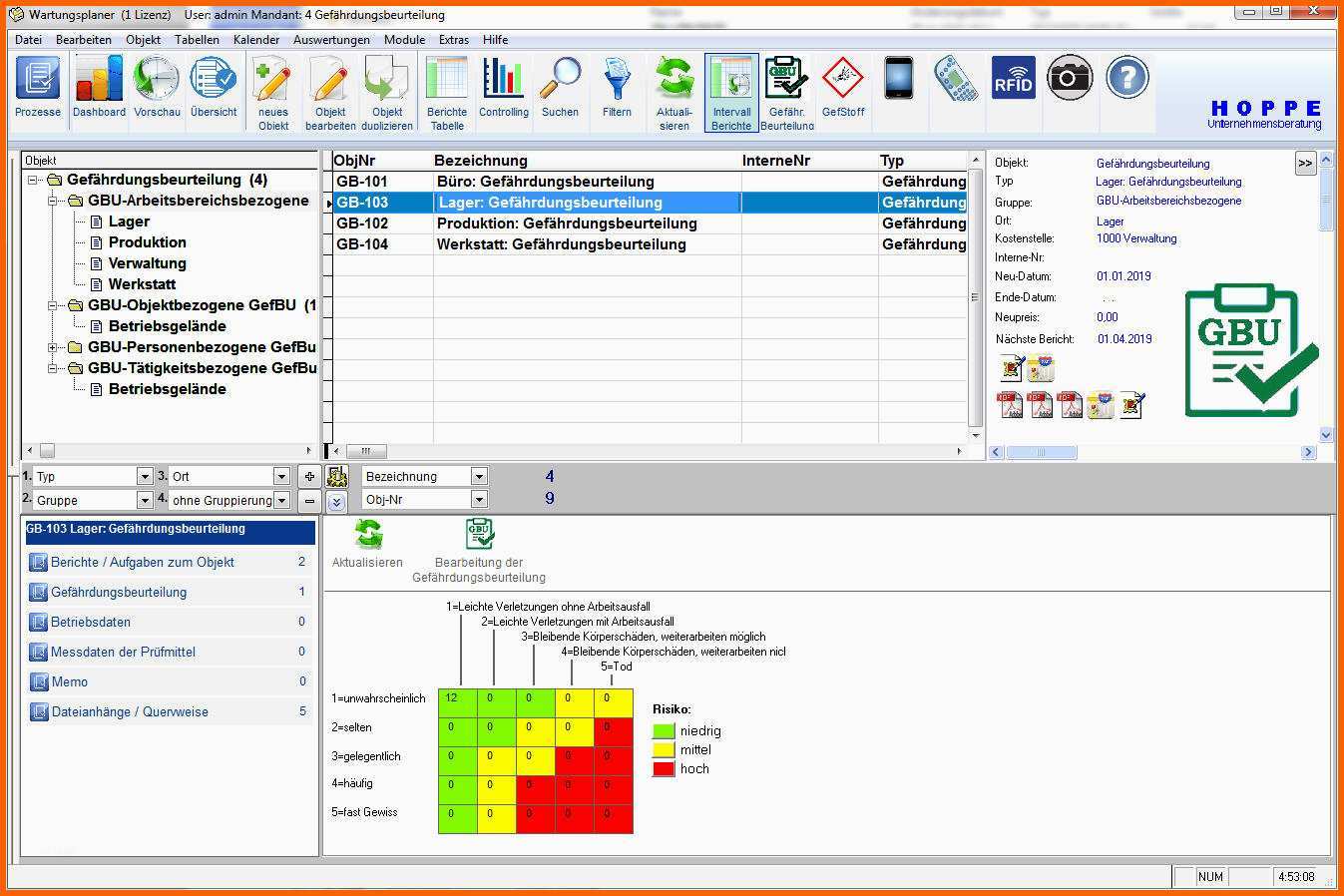This screenshot has width=1344, height=896.
Task: Expand the GBU-Personenbezogene GefBu tree node
Action: click(53, 347)
